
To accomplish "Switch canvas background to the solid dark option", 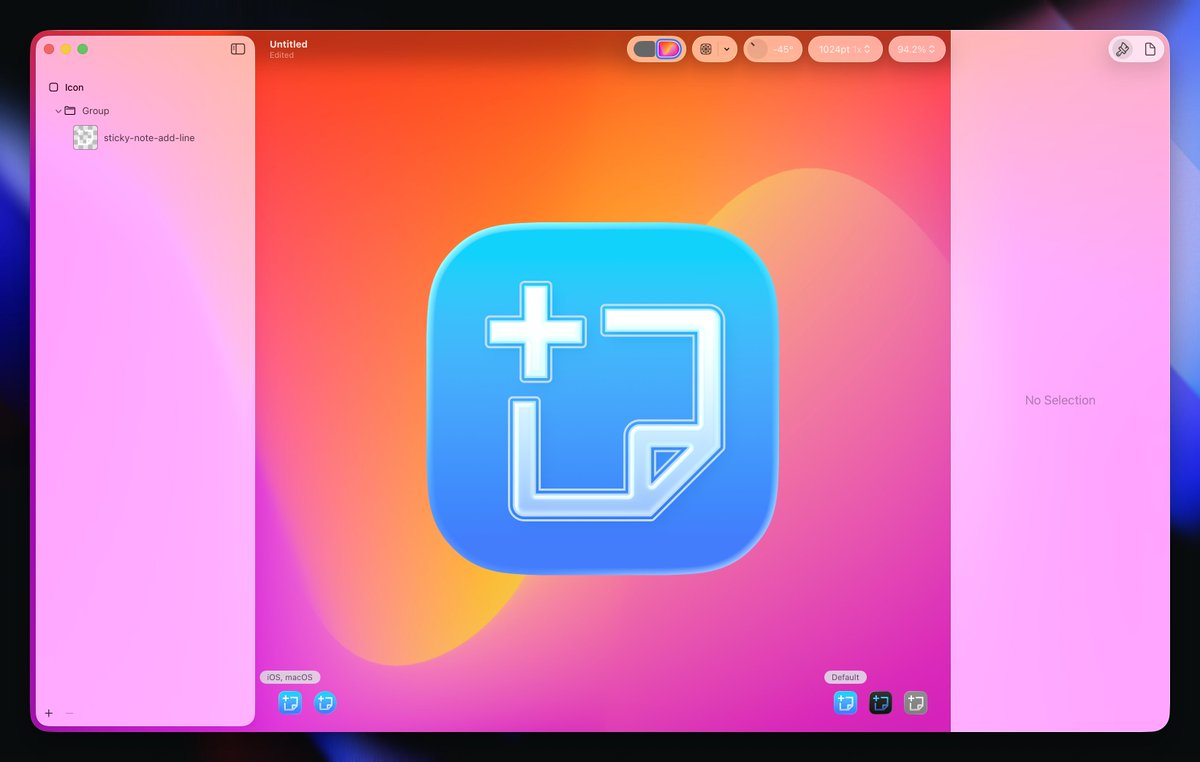I will 644,48.
